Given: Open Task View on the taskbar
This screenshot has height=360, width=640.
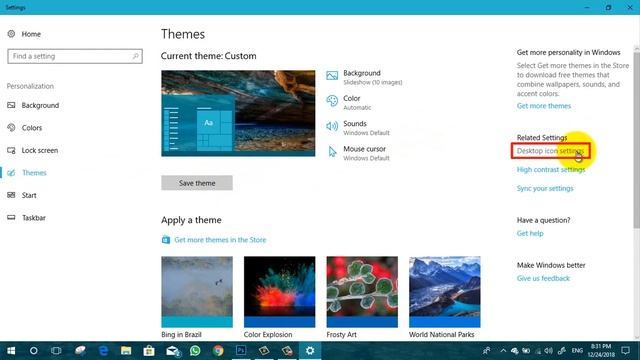Looking at the screenshot, I should [56, 351].
